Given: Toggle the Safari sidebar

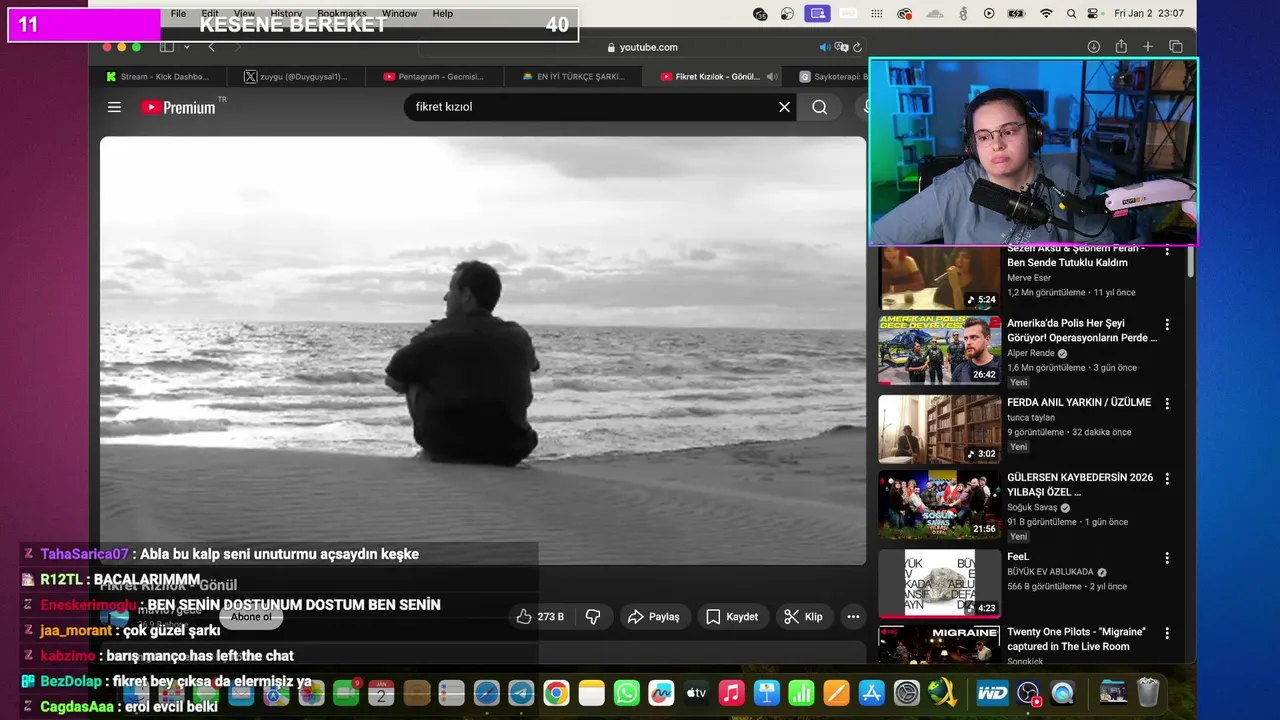Looking at the screenshot, I should [167, 47].
